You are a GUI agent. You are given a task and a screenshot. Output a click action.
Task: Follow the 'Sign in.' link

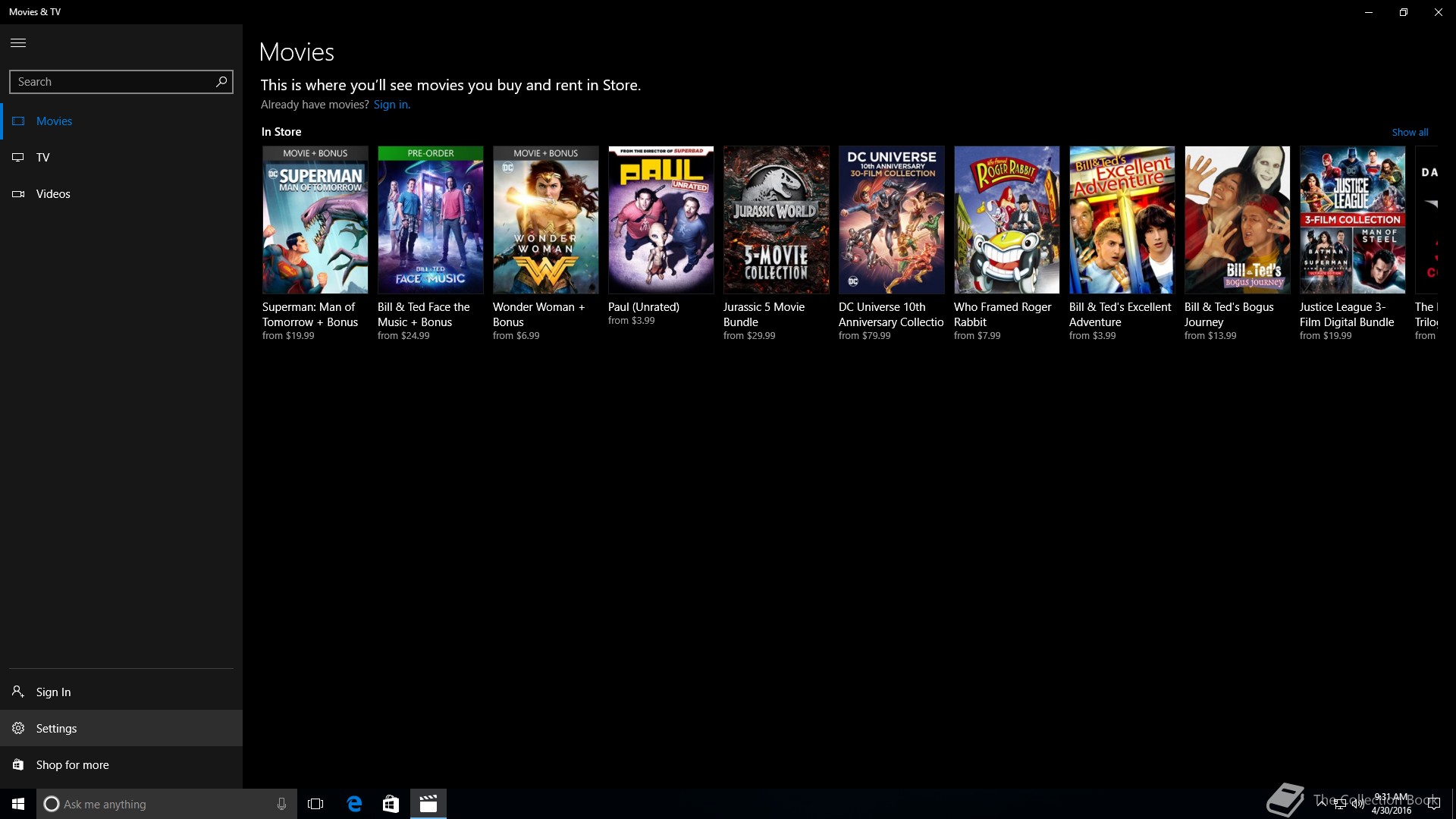click(392, 105)
